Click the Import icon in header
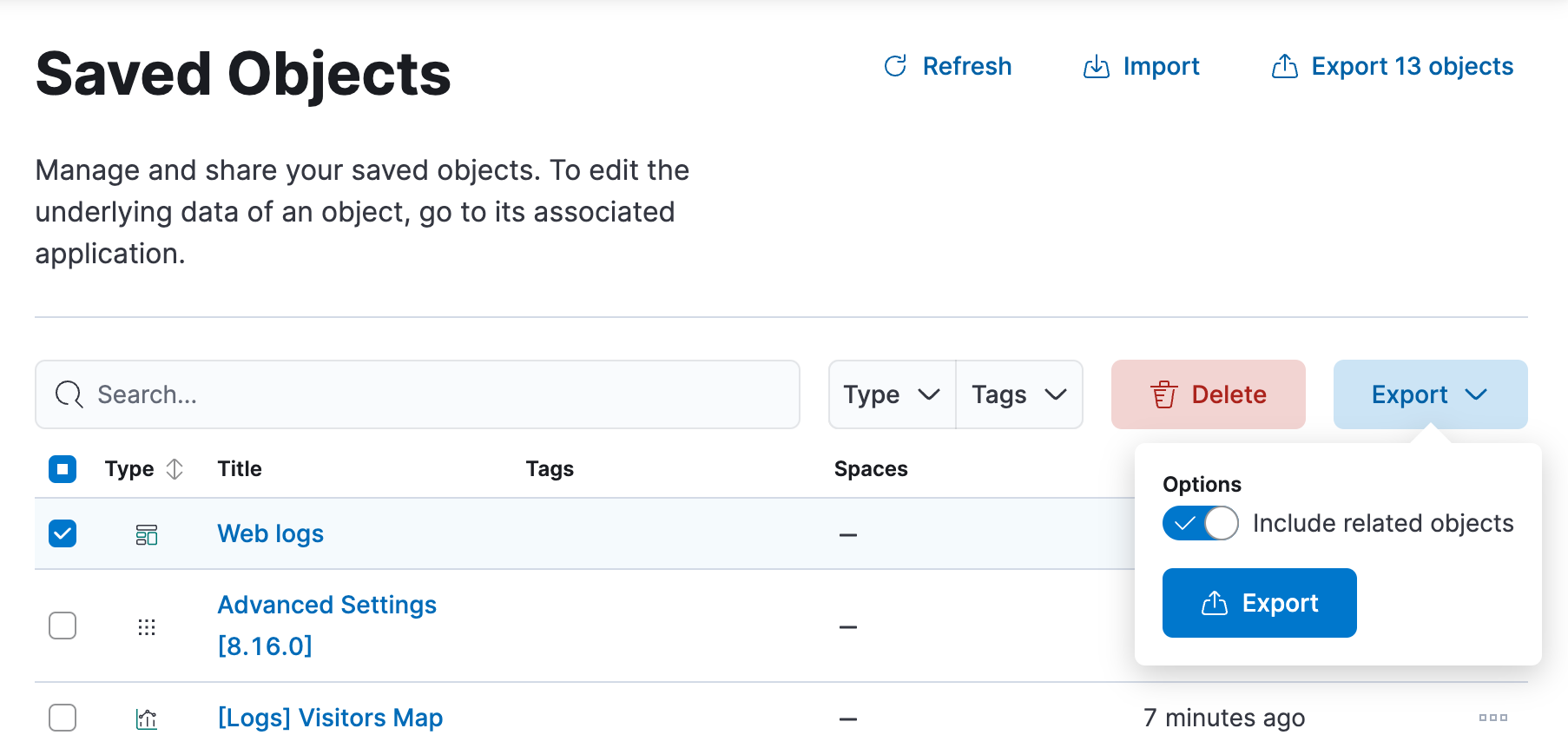 coord(1096,67)
